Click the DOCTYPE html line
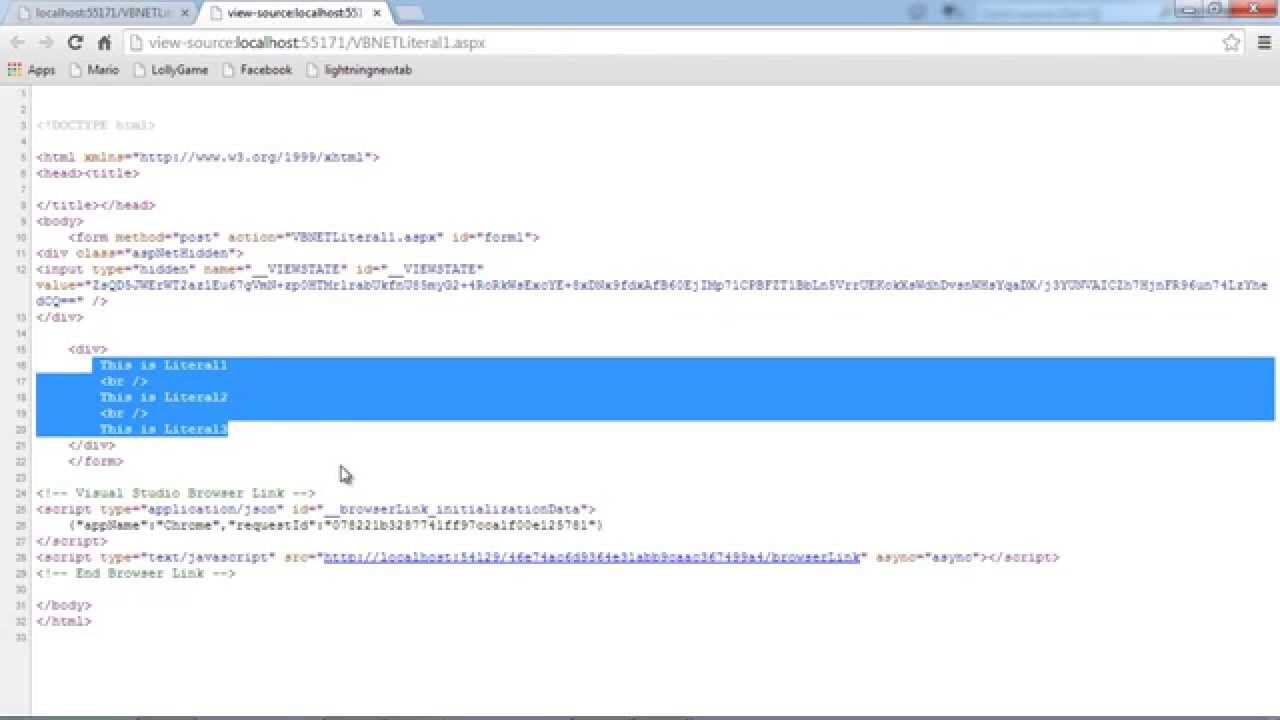 96,125
